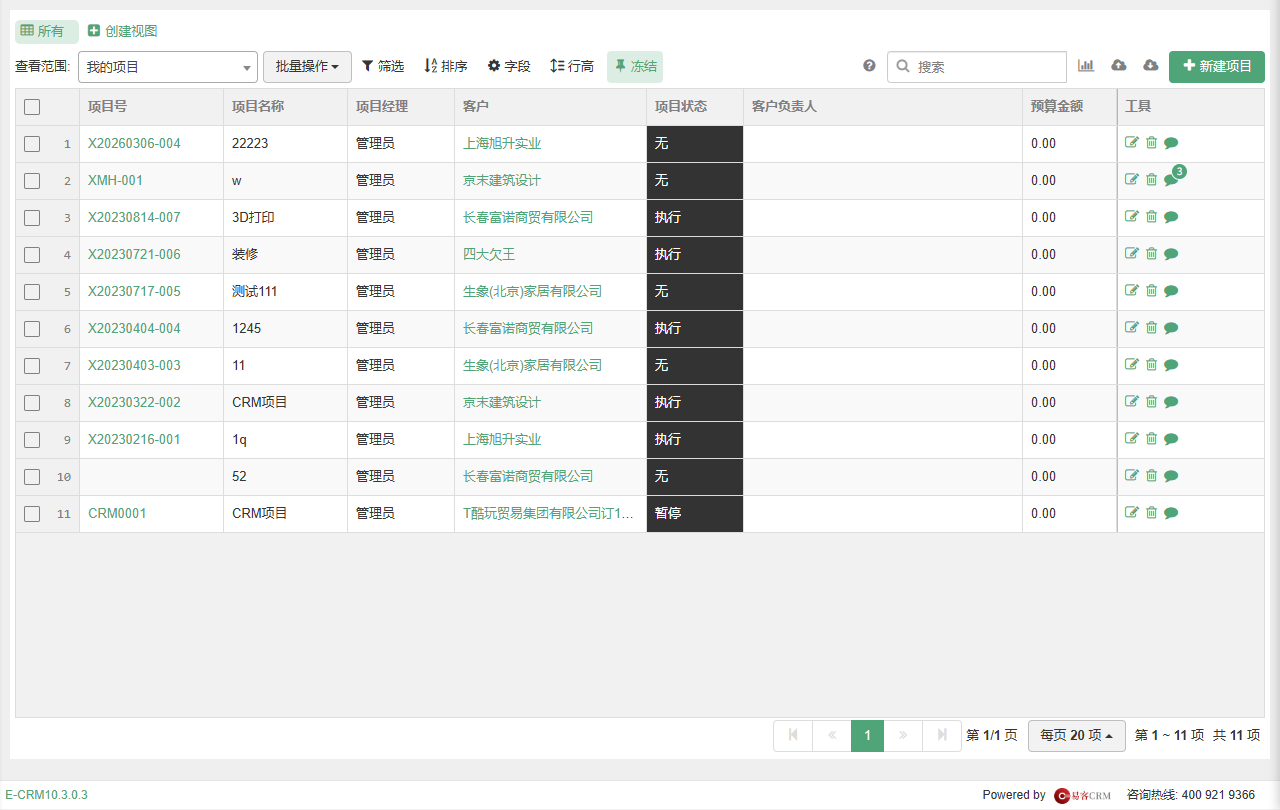The image size is (1280, 810).
Task: Open comments for project X20230322-002
Action: point(1171,402)
